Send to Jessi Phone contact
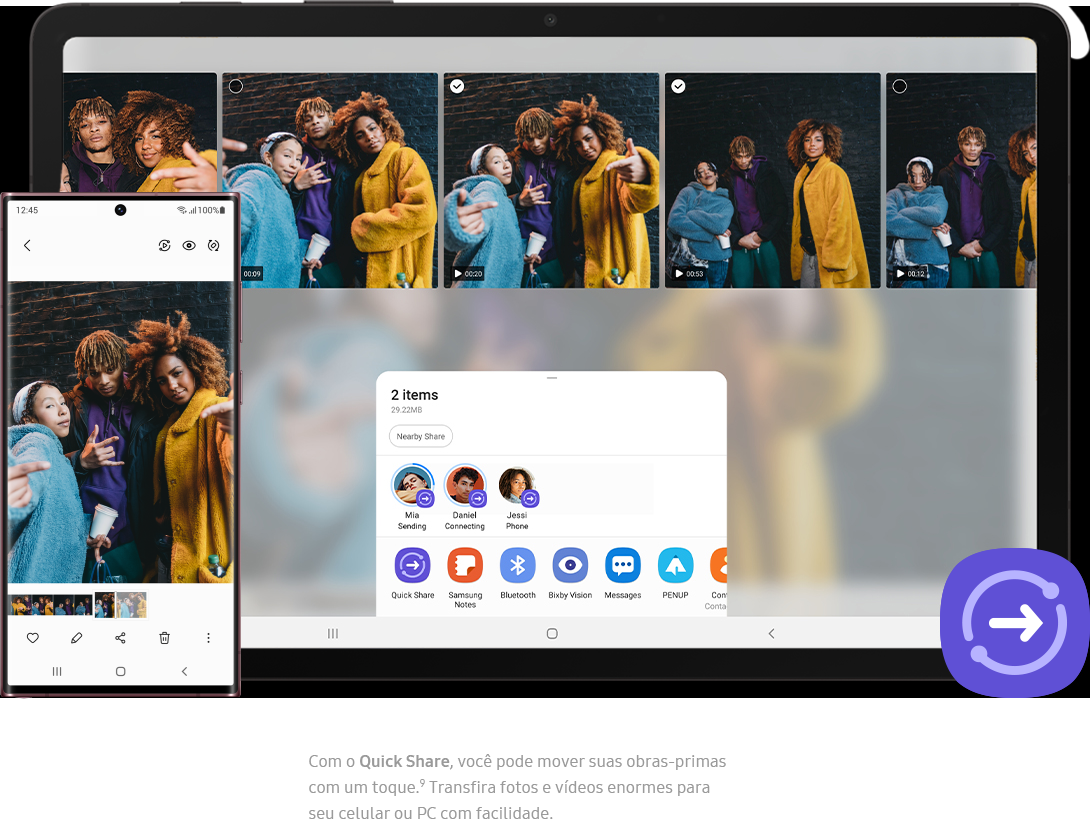The image size is (1090, 819). coord(517,486)
